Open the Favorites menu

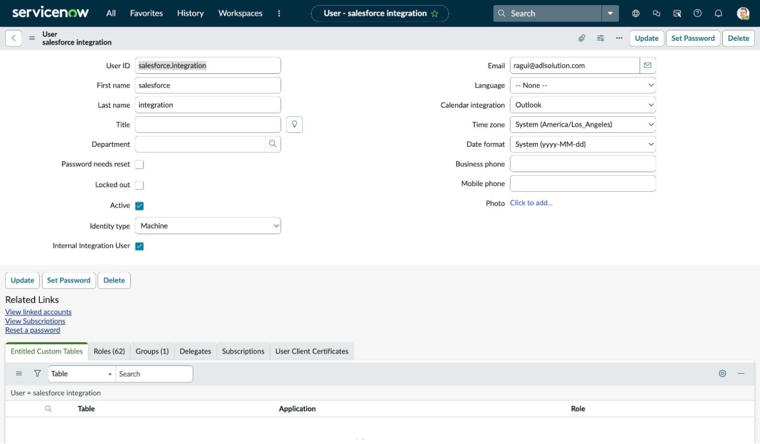[x=146, y=14]
